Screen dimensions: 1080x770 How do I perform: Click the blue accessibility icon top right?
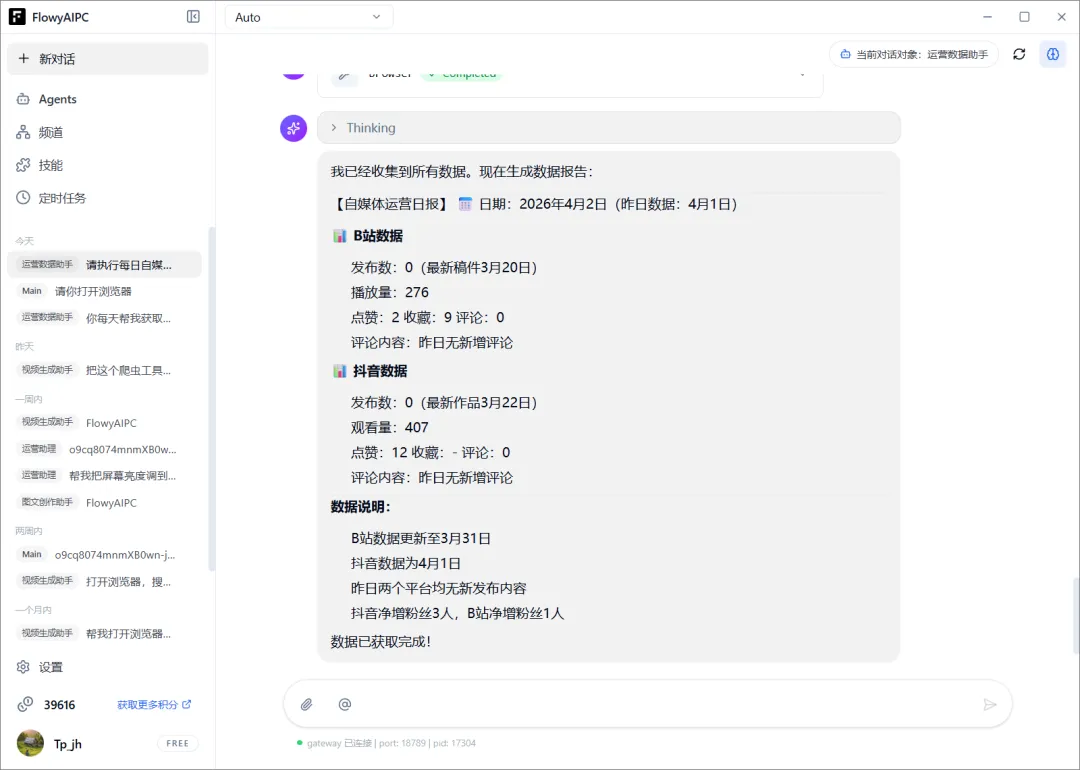click(x=1053, y=54)
